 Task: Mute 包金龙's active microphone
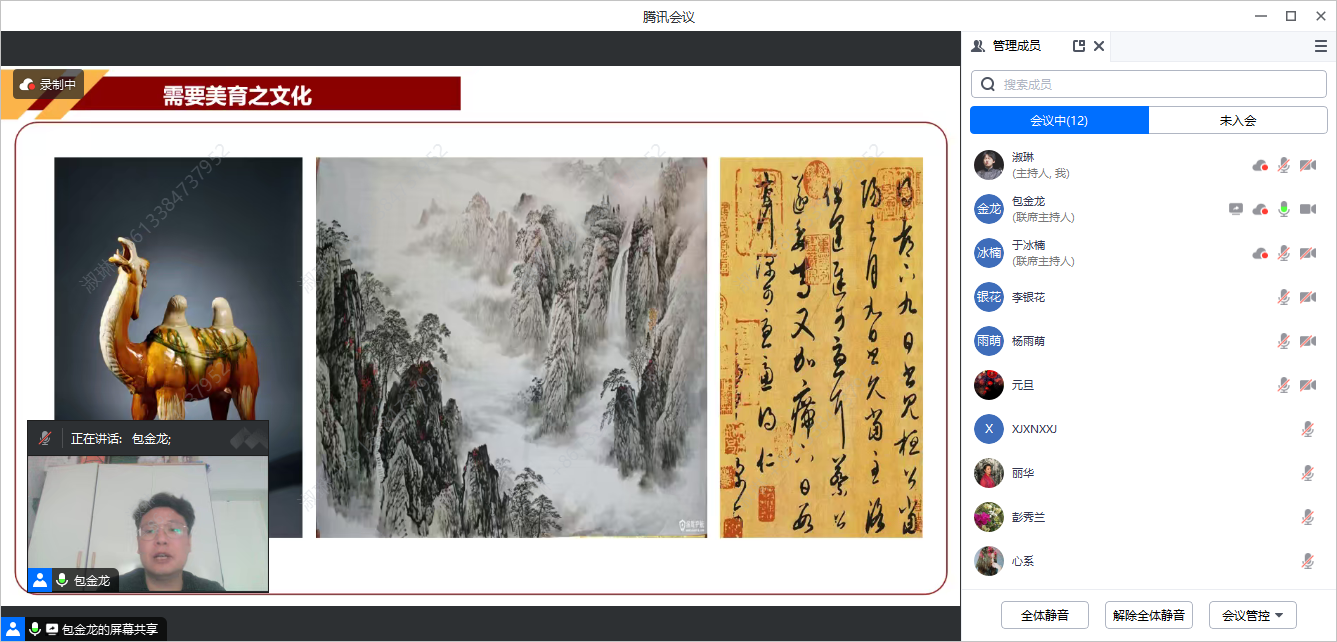point(1284,209)
